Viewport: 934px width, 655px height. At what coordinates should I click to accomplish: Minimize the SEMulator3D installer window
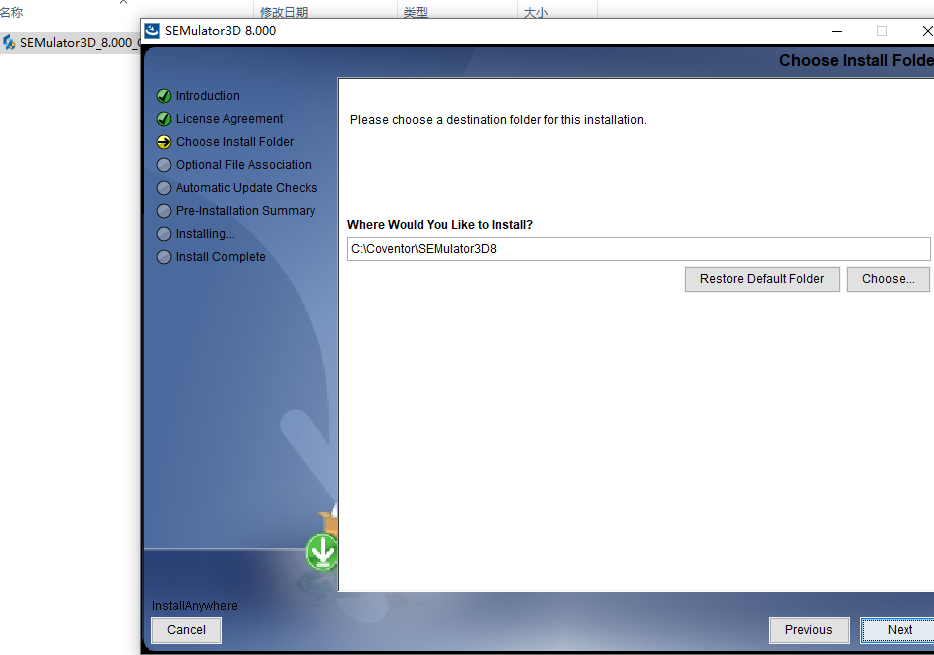point(837,31)
